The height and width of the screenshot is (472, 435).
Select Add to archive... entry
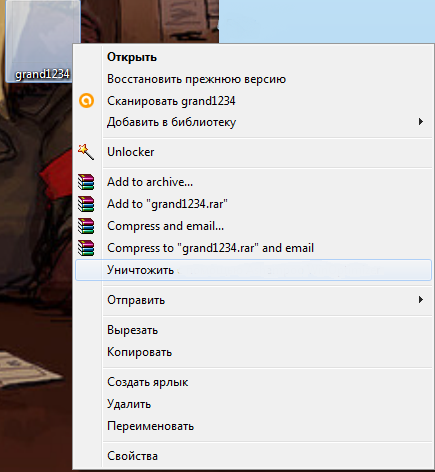[x=253, y=182]
